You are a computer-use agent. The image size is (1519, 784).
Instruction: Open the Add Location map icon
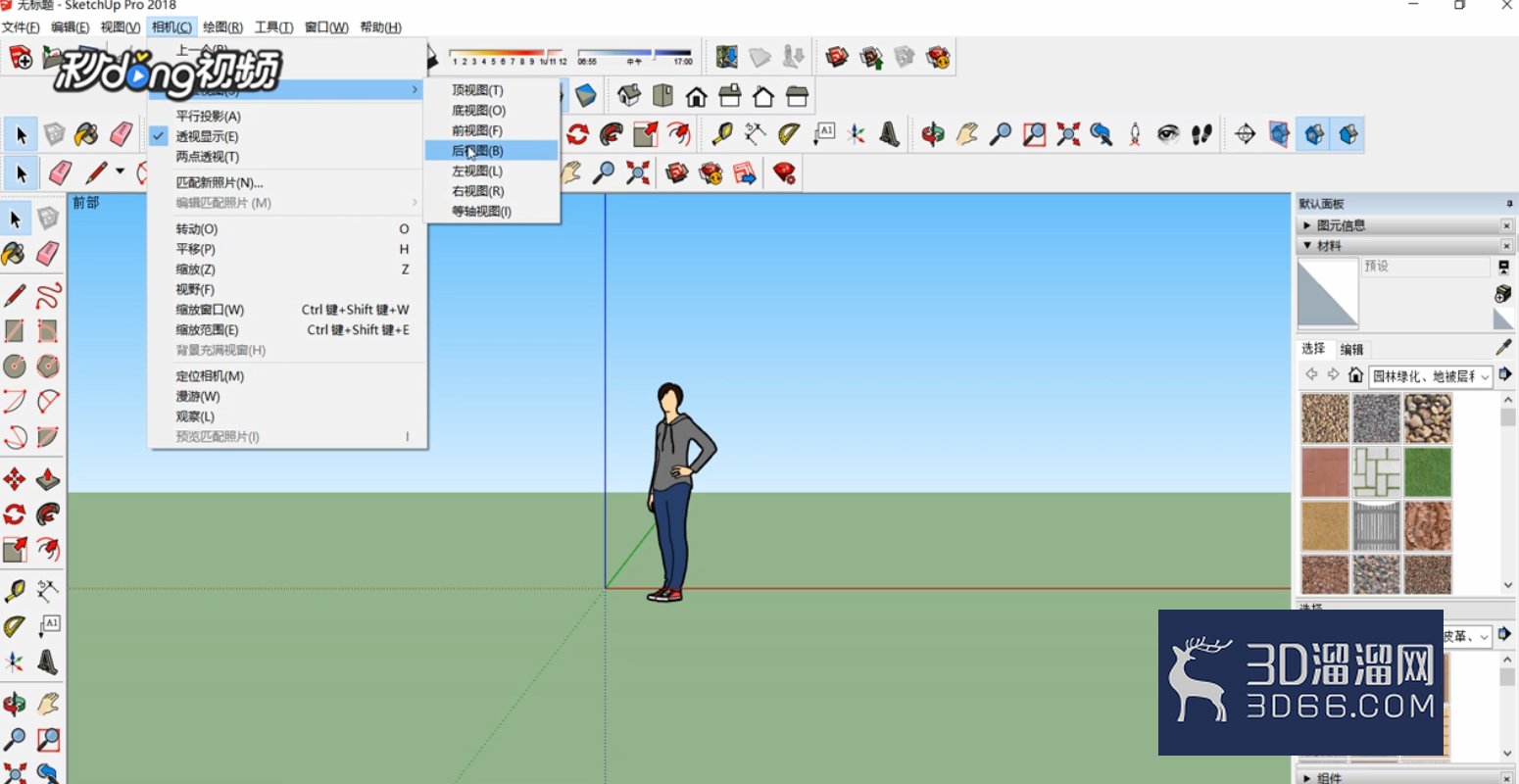point(726,57)
